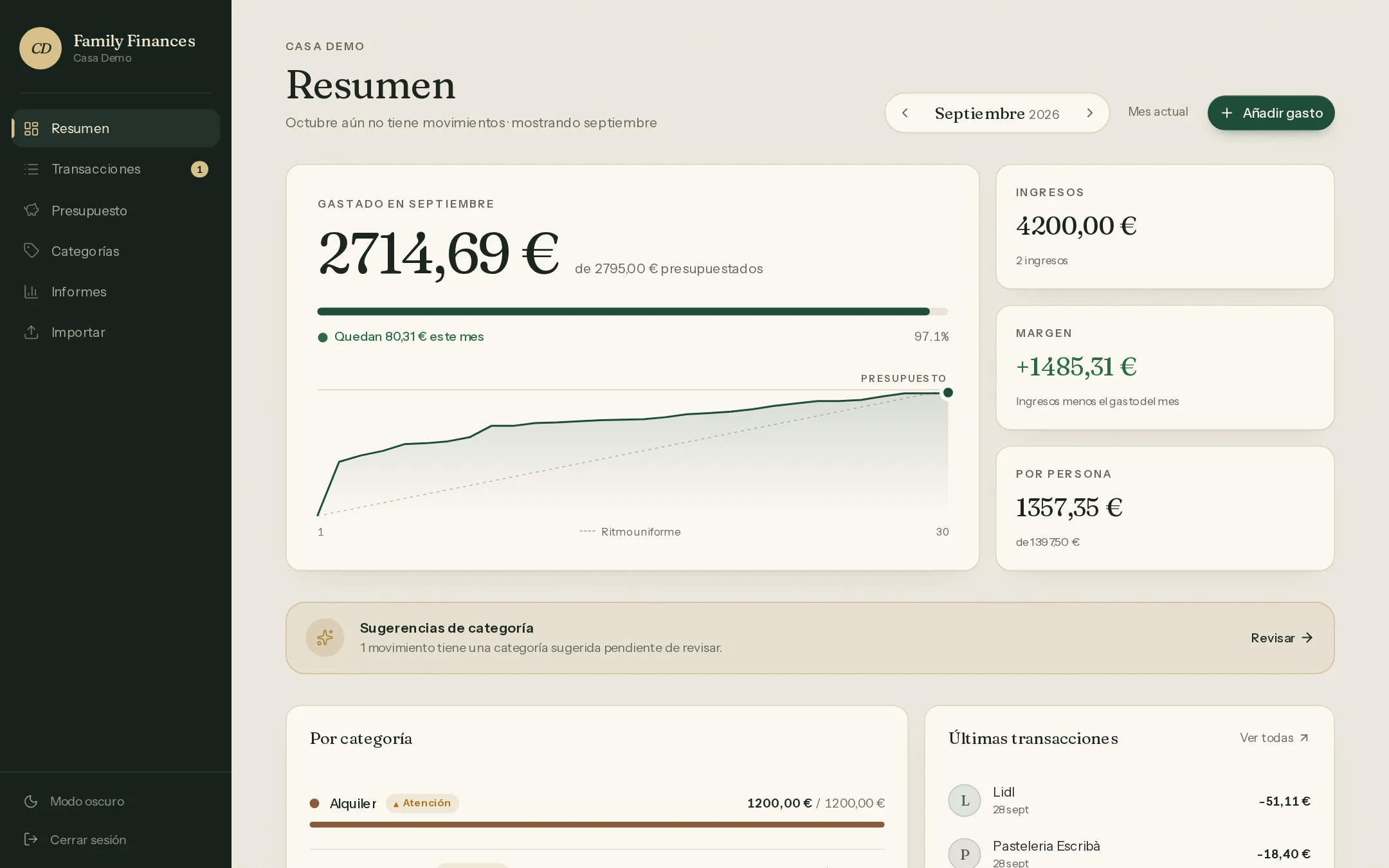Open the Pasteleria Escribà -18,40 € transaction

pos(1129,854)
